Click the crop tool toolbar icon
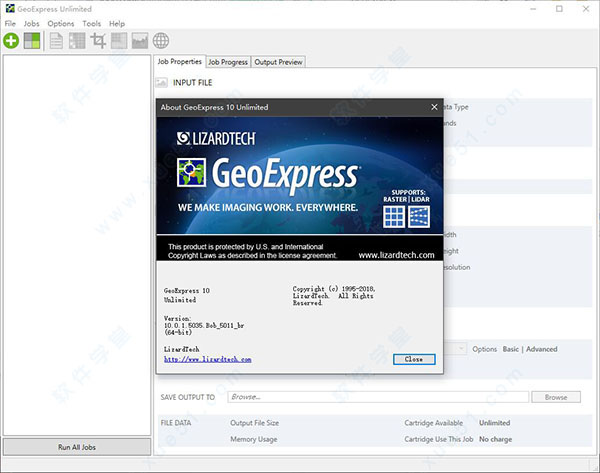This screenshot has width=600, height=473. [98, 40]
